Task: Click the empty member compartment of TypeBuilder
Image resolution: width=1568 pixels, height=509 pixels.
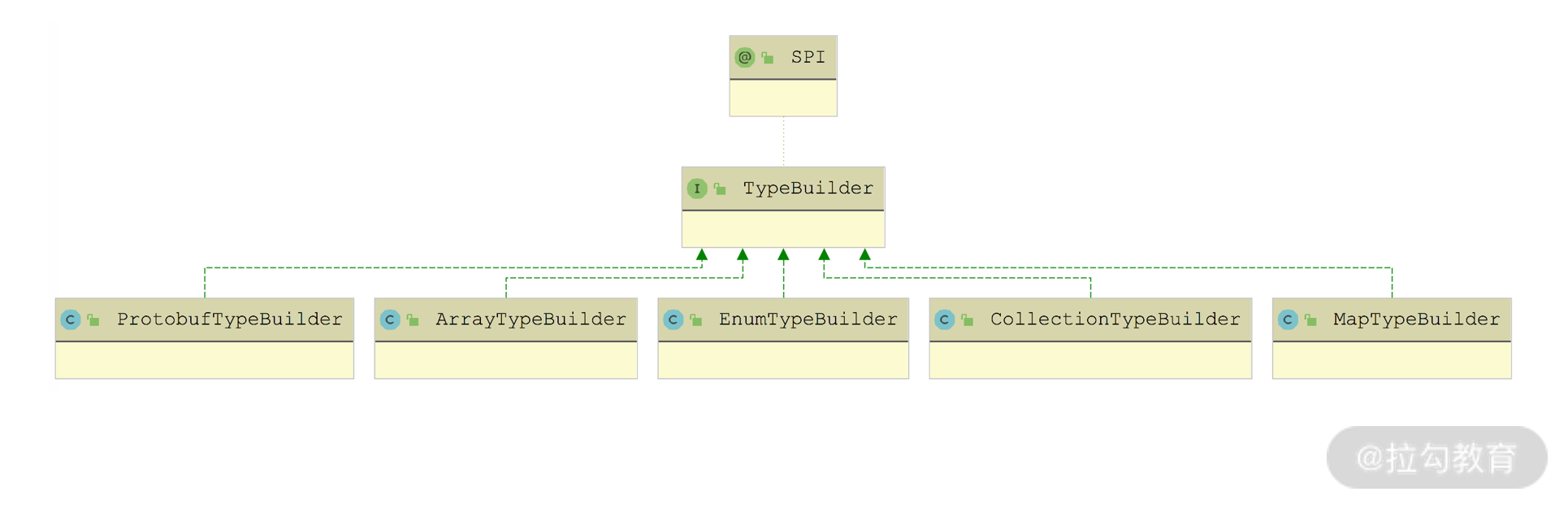Action: pyautogui.click(x=782, y=229)
